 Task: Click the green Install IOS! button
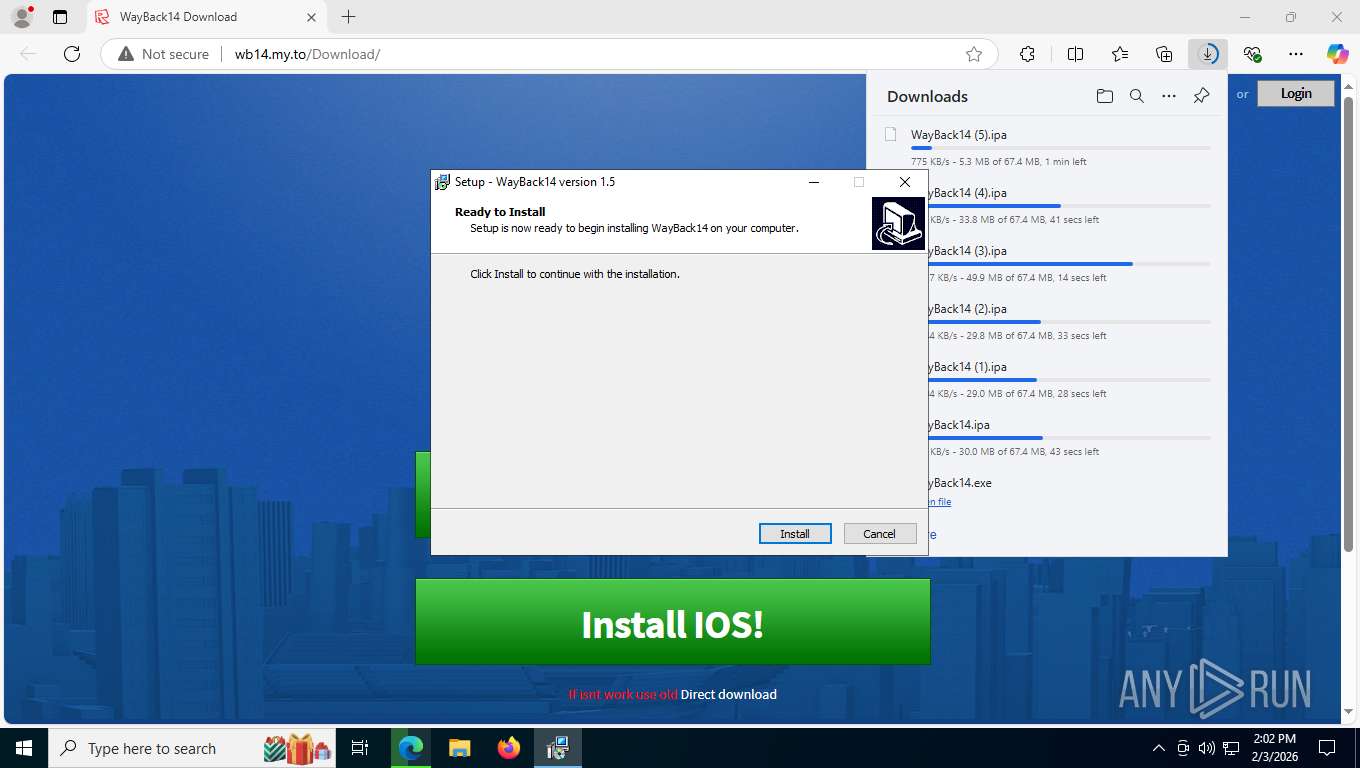pyautogui.click(x=673, y=622)
